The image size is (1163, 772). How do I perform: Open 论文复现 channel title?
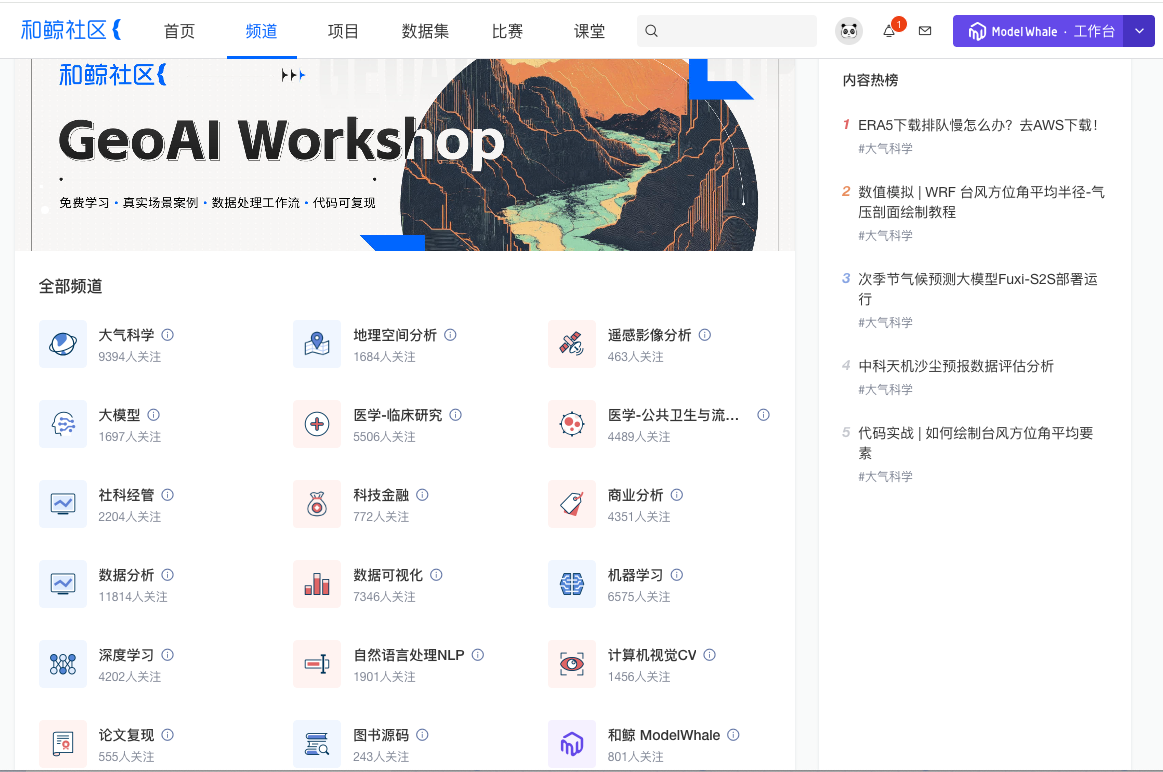coord(126,735)
